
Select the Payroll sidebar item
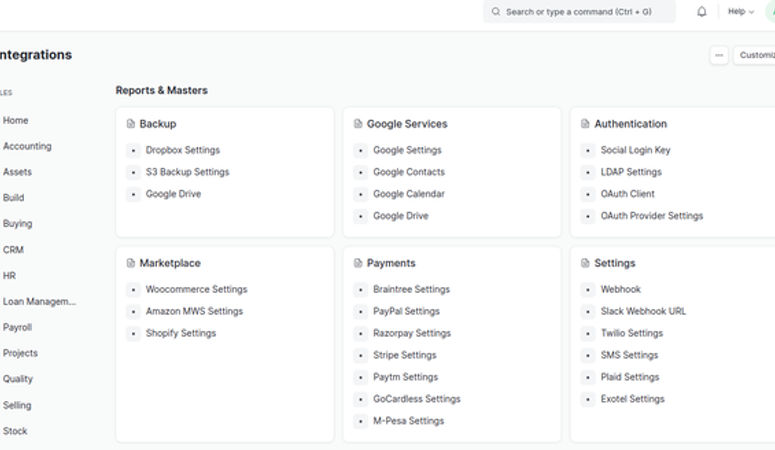tap(17, 327)
